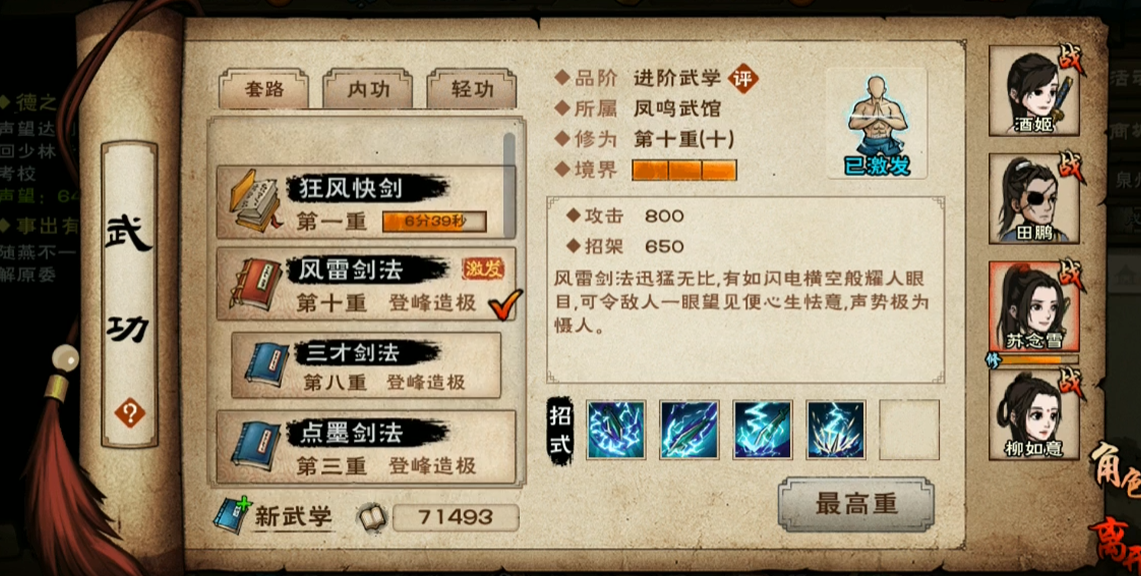Switch to the 轻功 tab
The image size is (1141, 576).
(472, 89)
